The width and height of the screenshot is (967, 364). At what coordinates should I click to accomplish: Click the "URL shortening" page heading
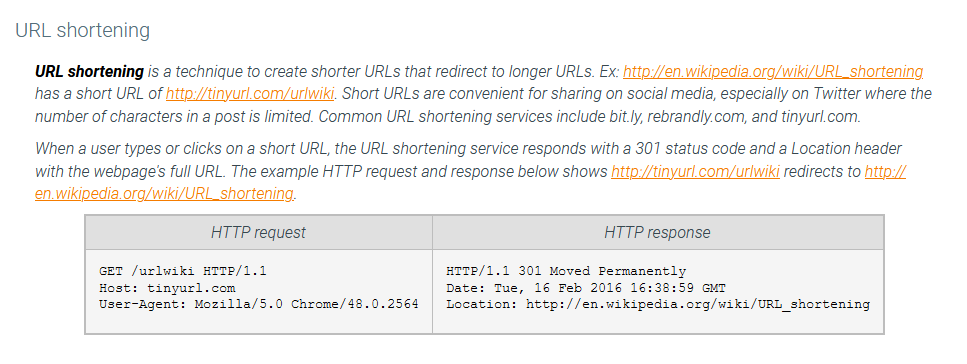[x=83, y=30]
